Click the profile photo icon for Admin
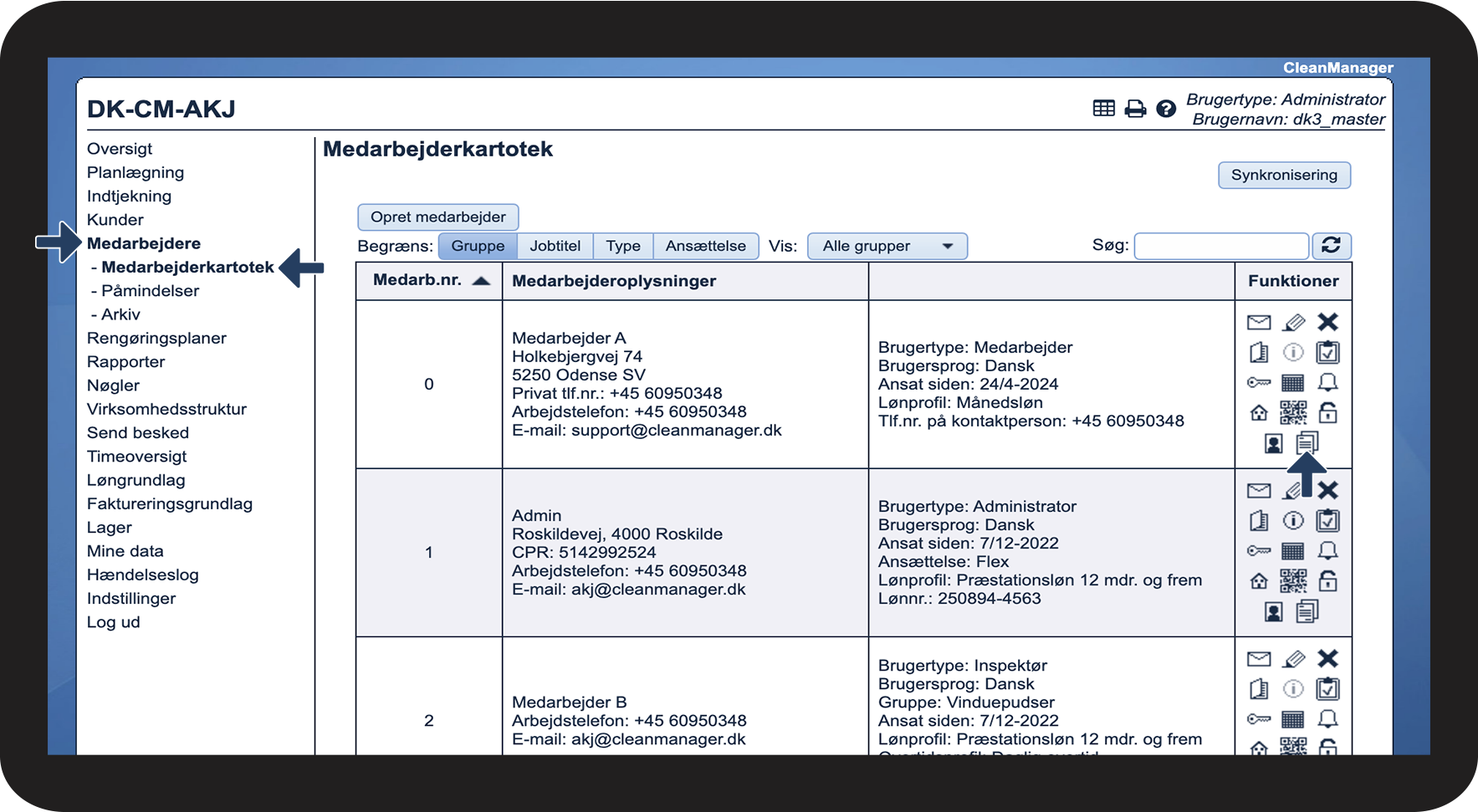This screenshot has width=1478, height=812. click(1273, 612)
